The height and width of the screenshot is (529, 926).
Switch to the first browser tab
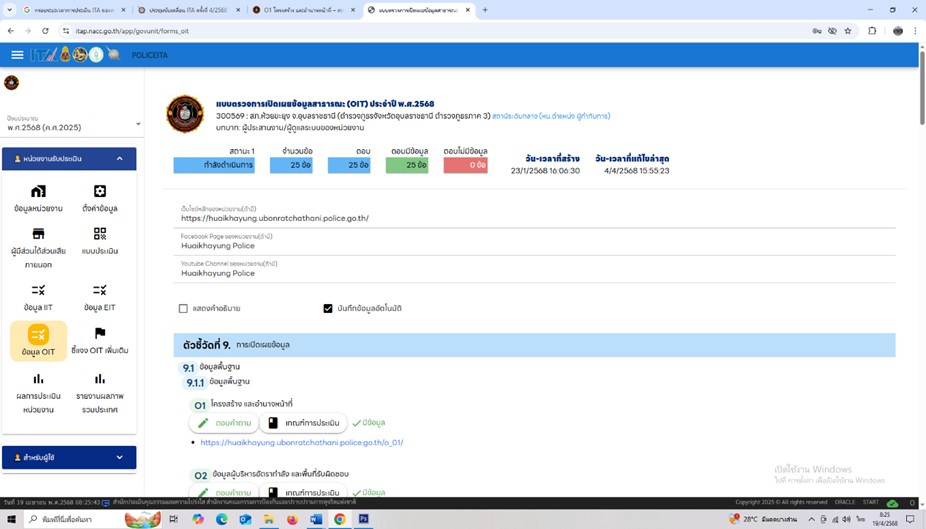[70, 10]
